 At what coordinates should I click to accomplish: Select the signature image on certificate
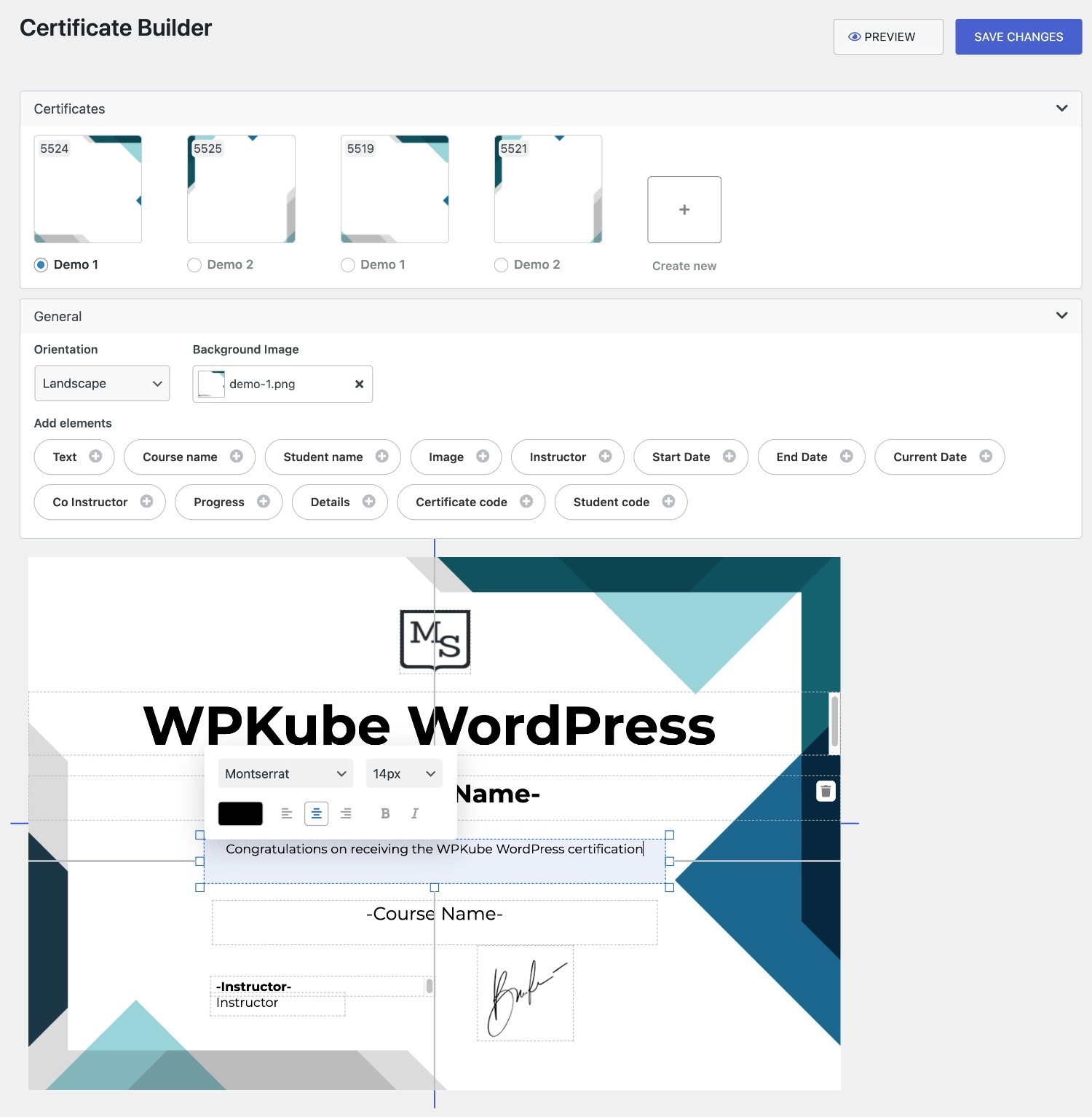pyautogui.click(x=525, y=993)
